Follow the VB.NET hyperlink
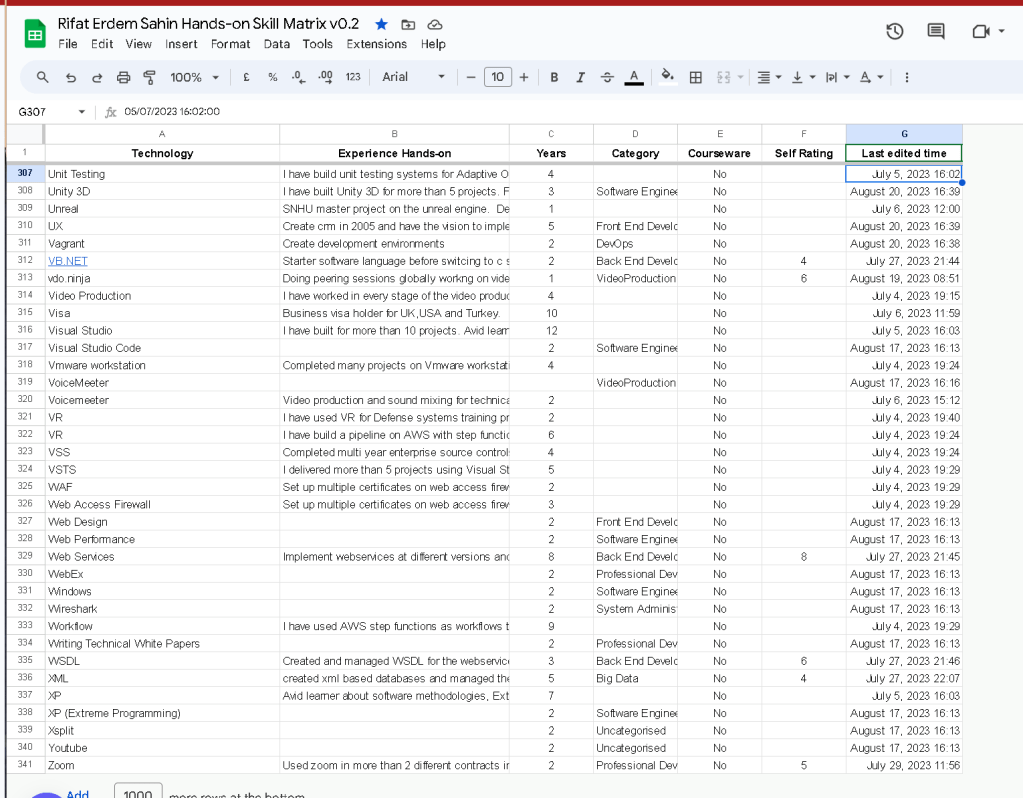The height and width of the screenshot is (798, 1023). (68, 261)
